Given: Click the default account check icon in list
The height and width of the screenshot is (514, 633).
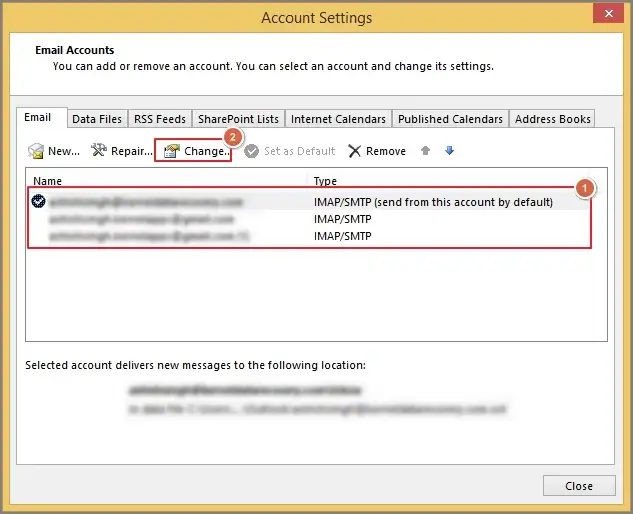Looking at the screenshot, I should tap(38, 201).
